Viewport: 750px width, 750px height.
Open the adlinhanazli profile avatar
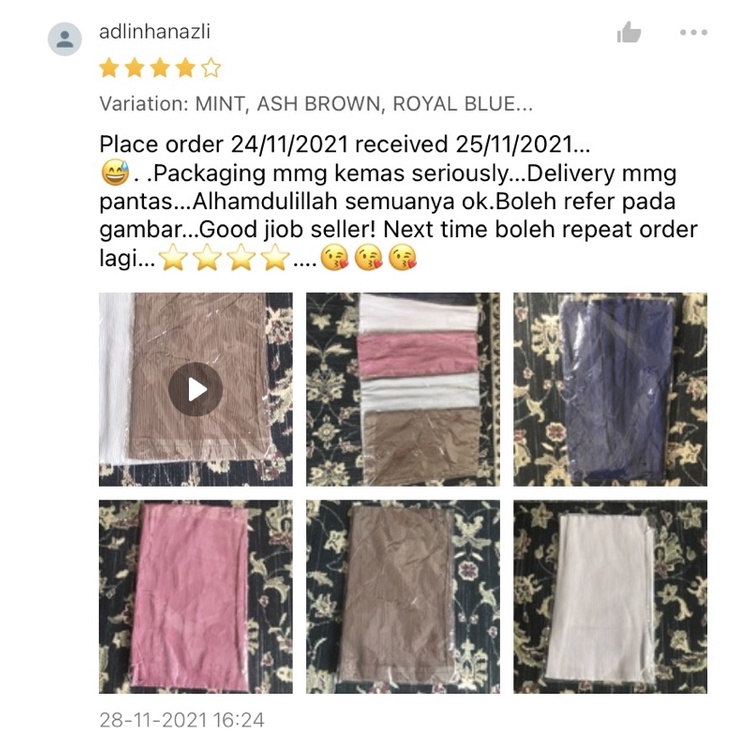click(65, 39)
